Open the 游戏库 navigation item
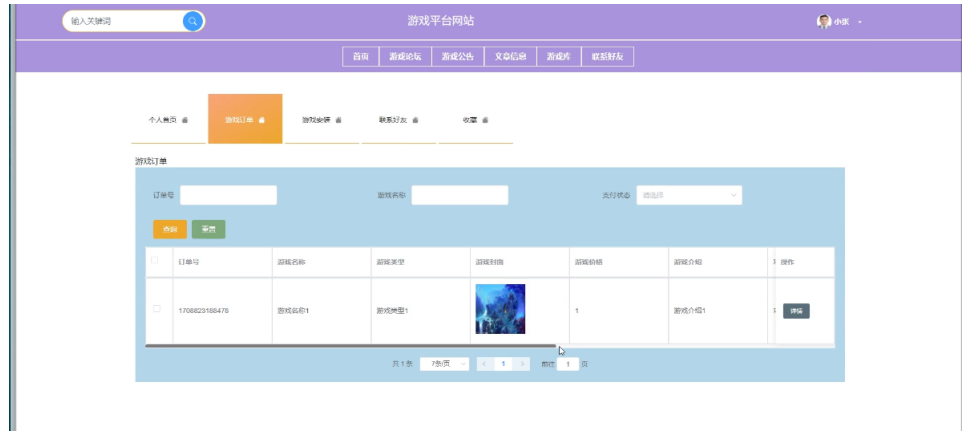 click(559, 57)
